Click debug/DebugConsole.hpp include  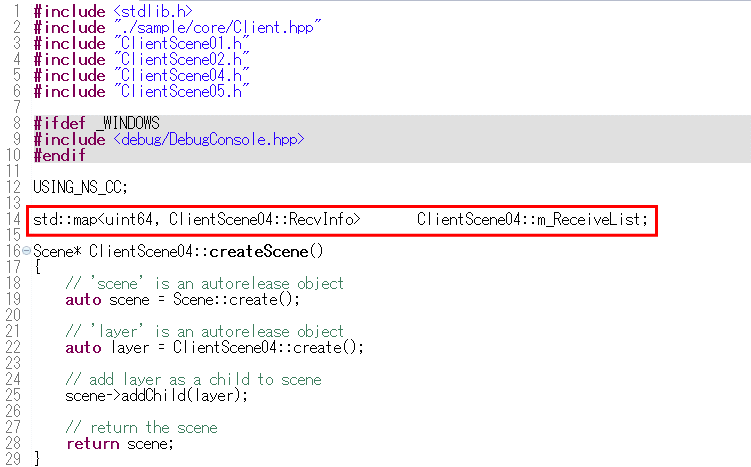(209, 139)
